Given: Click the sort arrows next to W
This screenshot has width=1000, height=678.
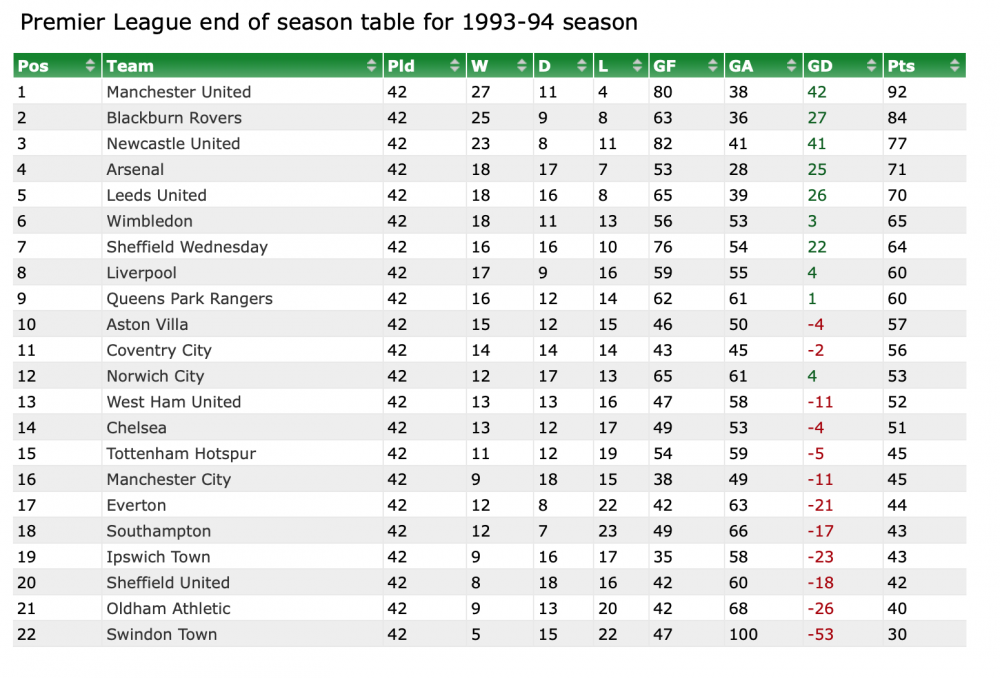Looking at the screenshot, I should point(521,66).
